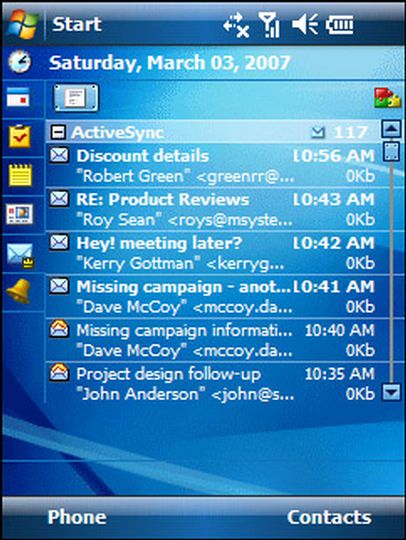Click the unread envelope icon for 10:41 AM message
406x540 pixels.
pos(59,286)
